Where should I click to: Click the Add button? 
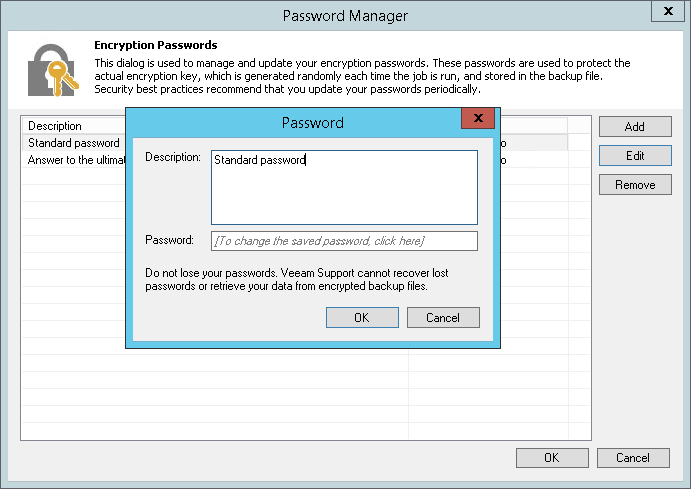coord(634,127)
